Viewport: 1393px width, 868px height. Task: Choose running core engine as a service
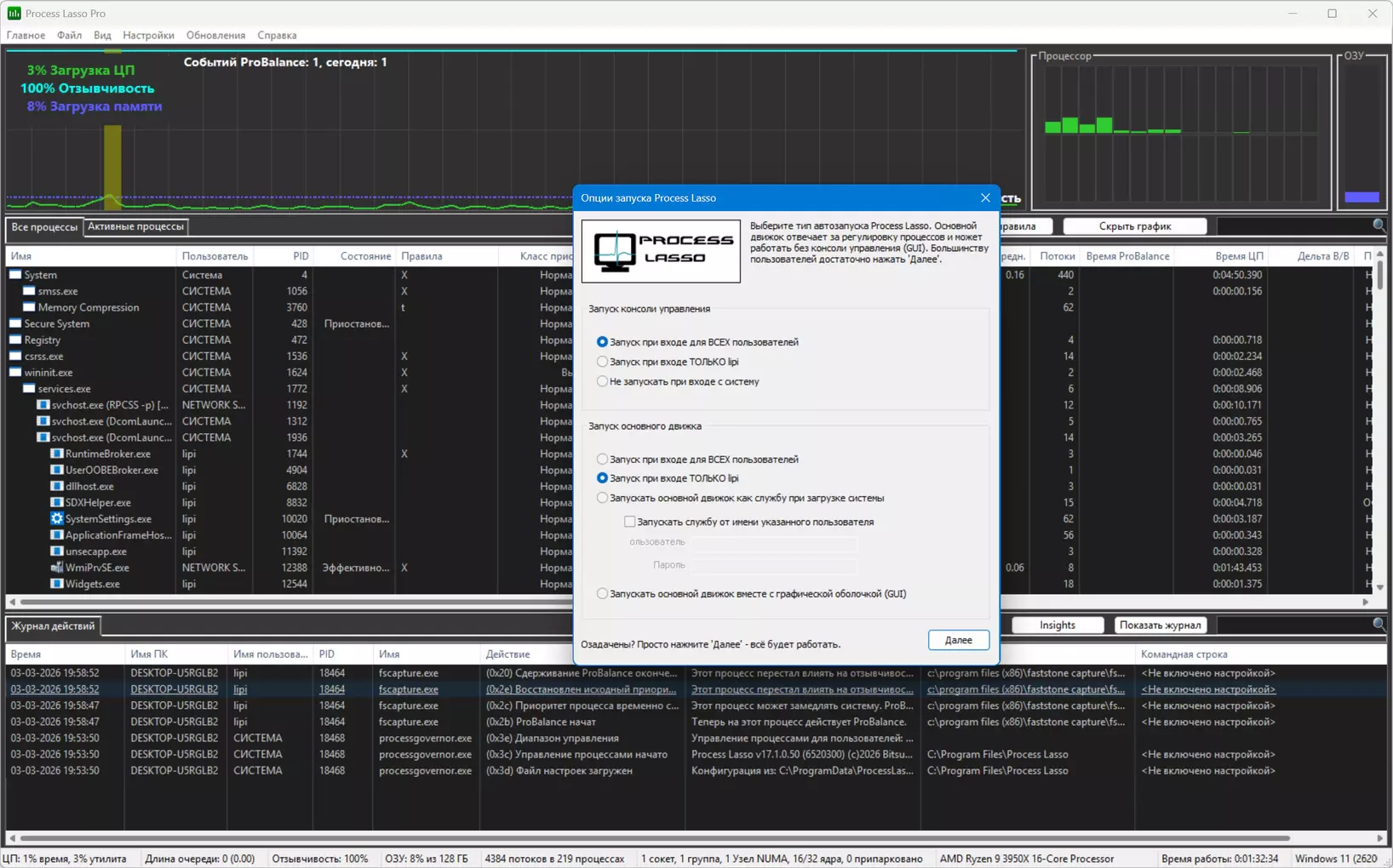click(603, 498)
